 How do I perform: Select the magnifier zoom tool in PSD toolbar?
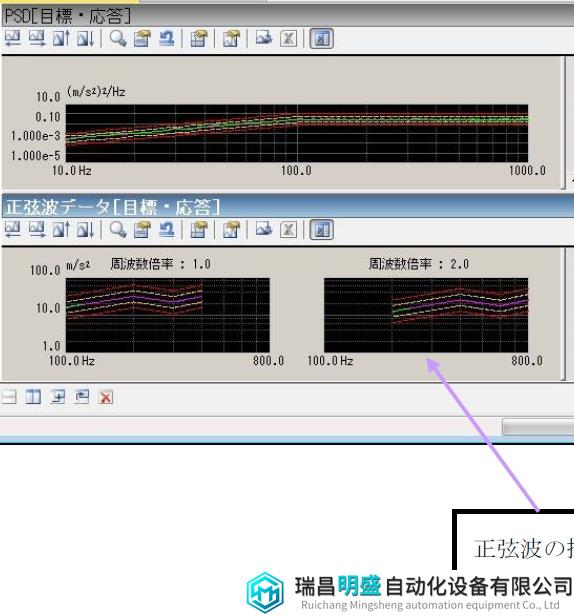pos(118,38)
